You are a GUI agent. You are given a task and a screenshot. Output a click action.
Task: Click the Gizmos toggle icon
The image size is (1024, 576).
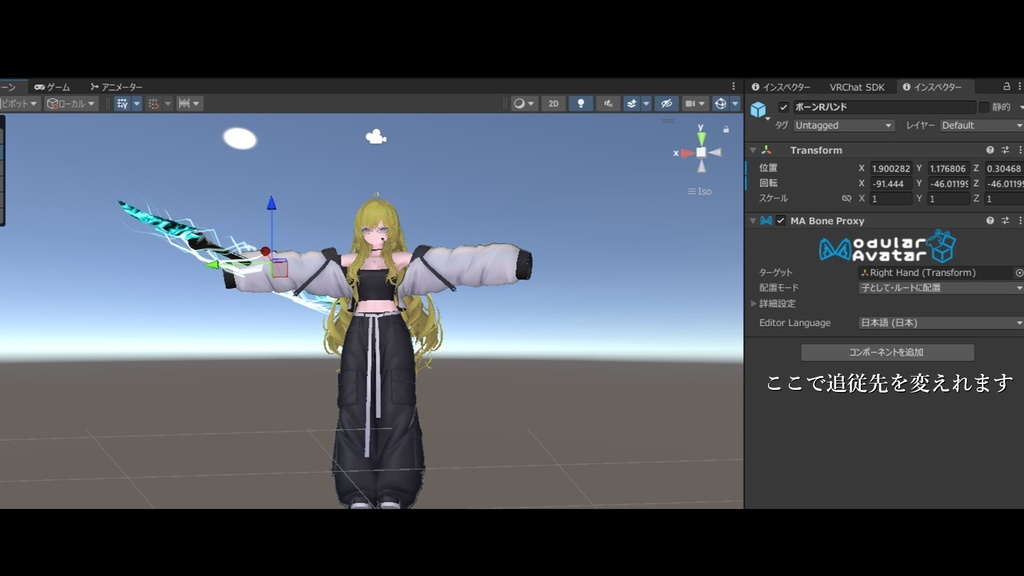[721, 103]
